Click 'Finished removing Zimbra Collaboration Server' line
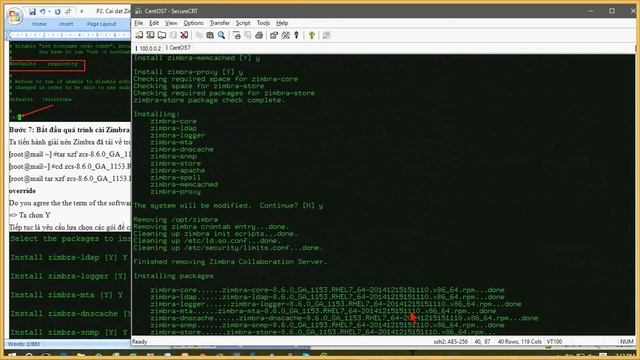640x360 pixels. coord(230,262)
